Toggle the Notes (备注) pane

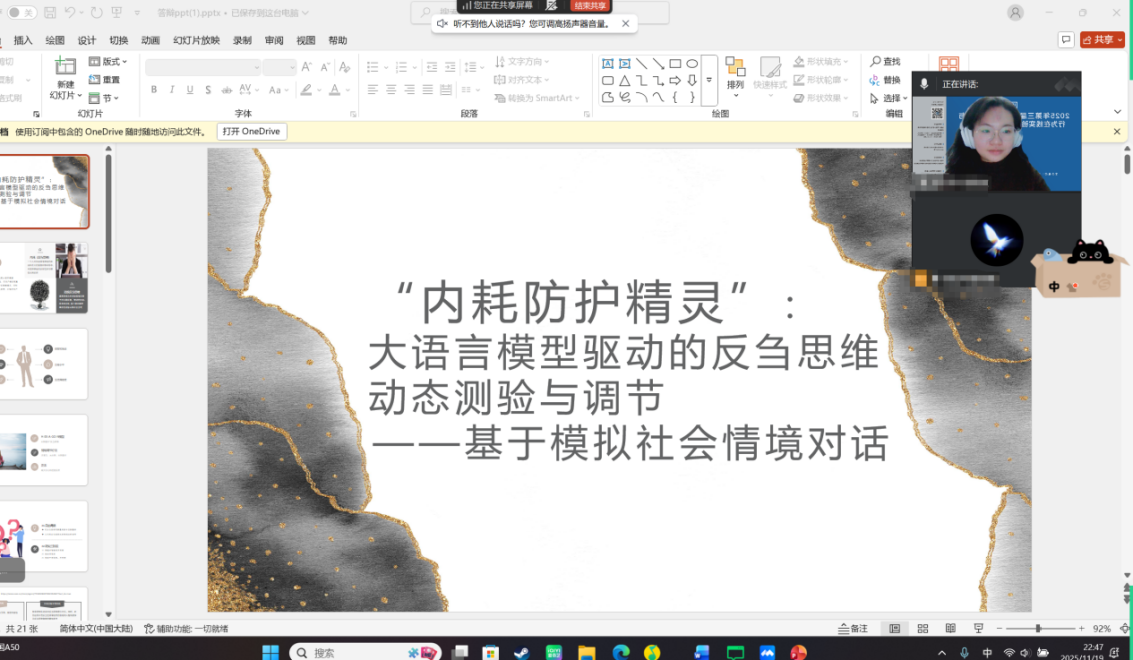[x=854, y=629]
